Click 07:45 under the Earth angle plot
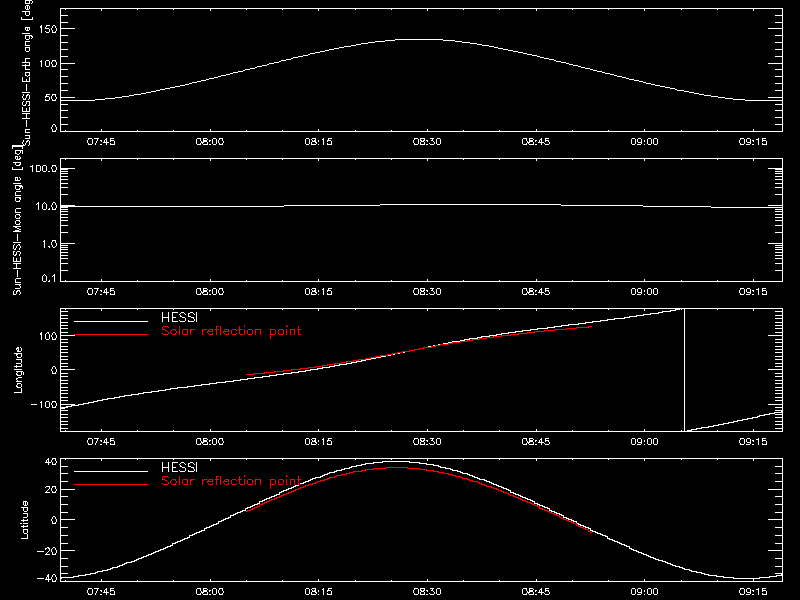Viewport: 800px width, 600px height. tap(101, 142)
